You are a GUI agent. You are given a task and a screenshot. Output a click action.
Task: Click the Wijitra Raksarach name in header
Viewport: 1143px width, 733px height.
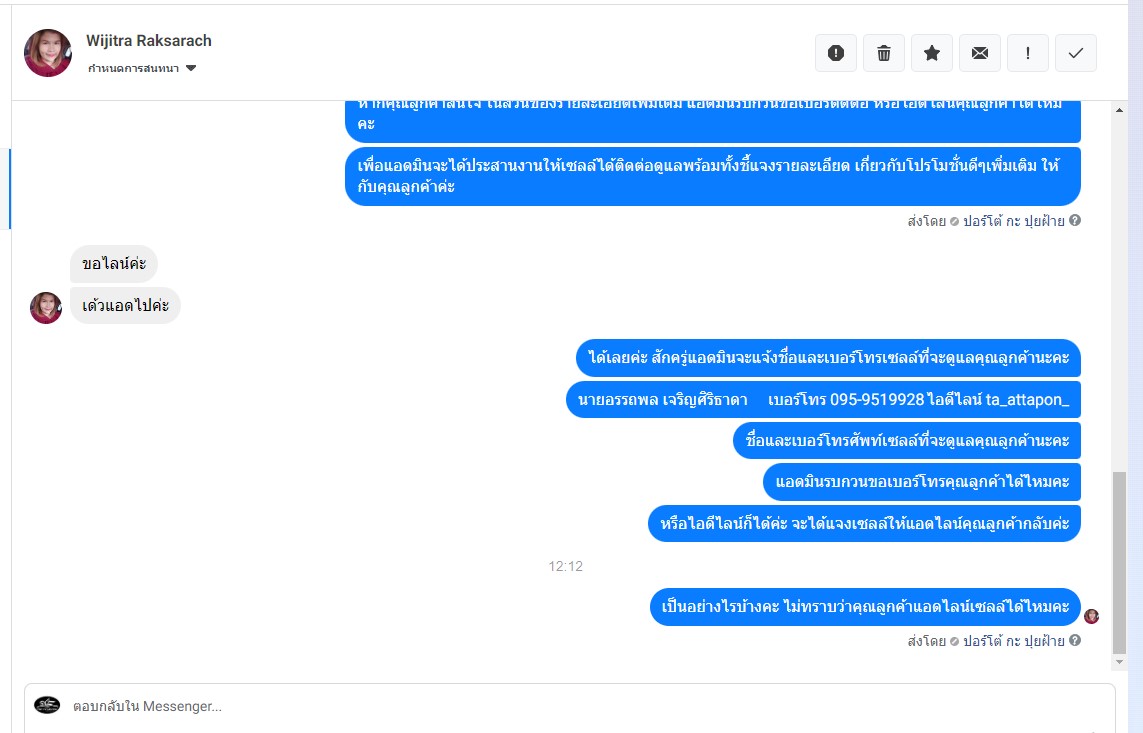(149, 41)
